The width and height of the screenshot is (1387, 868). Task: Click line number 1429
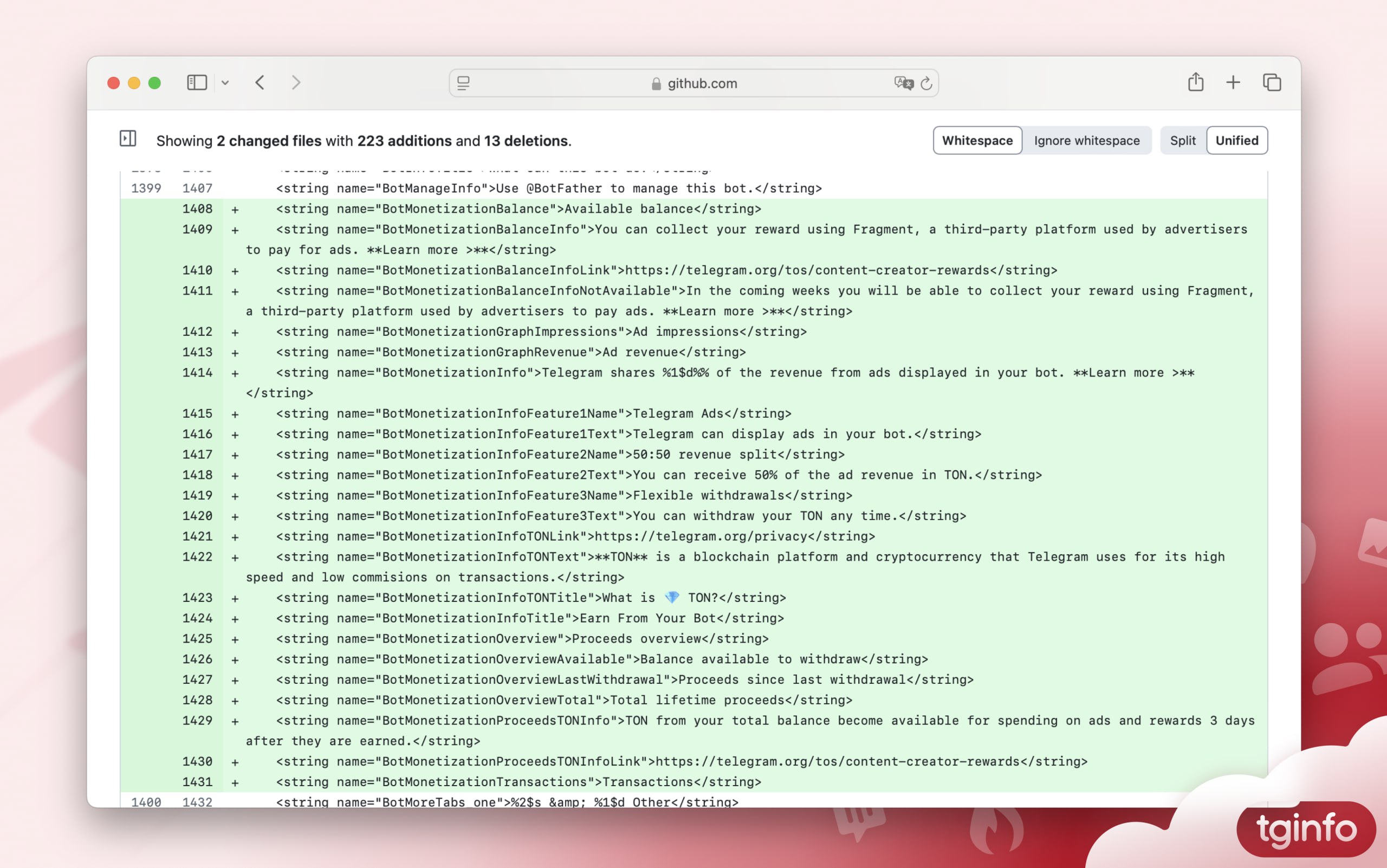(197, 721)
